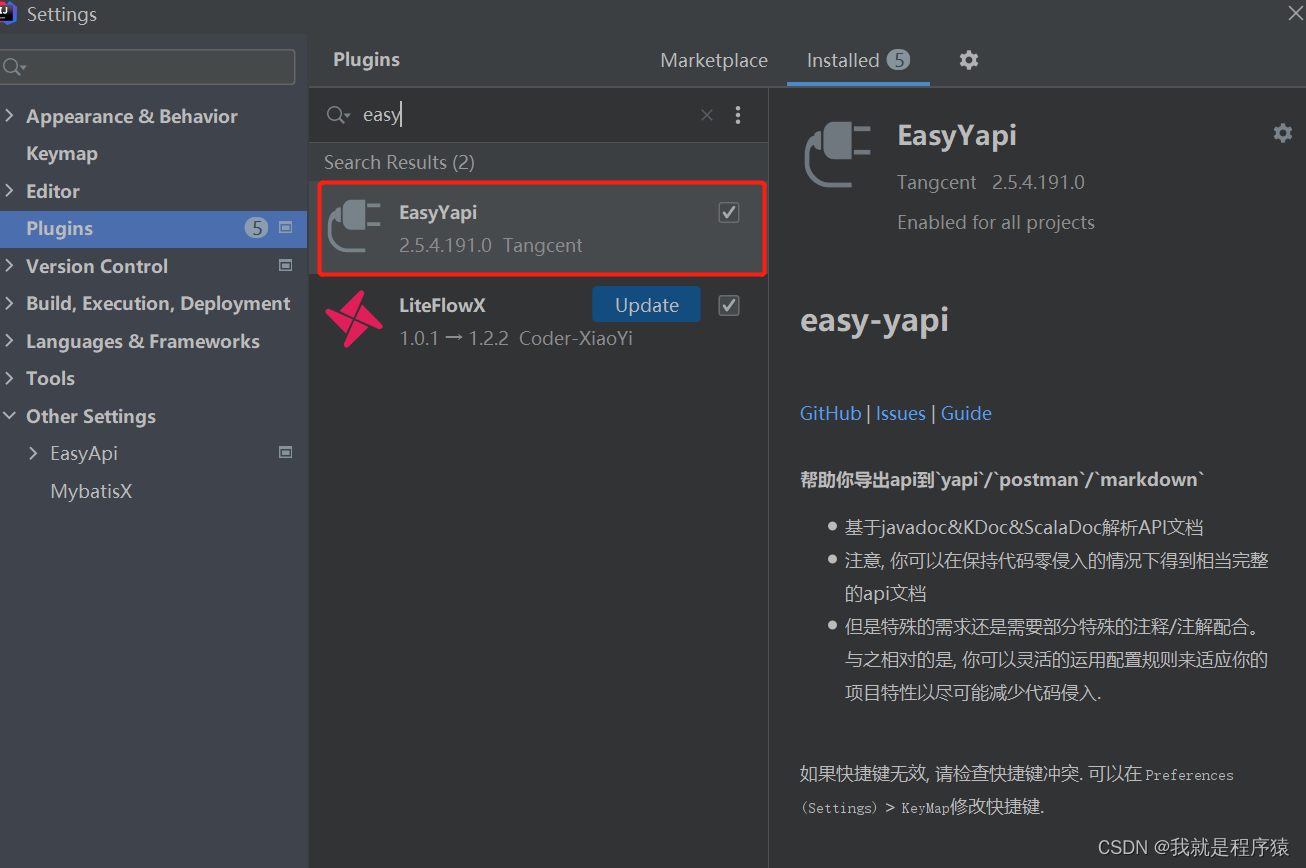The width and height of the screenshot is (1306, 868).
Task: Expand the Tools settings node
Action: [9, 378]
